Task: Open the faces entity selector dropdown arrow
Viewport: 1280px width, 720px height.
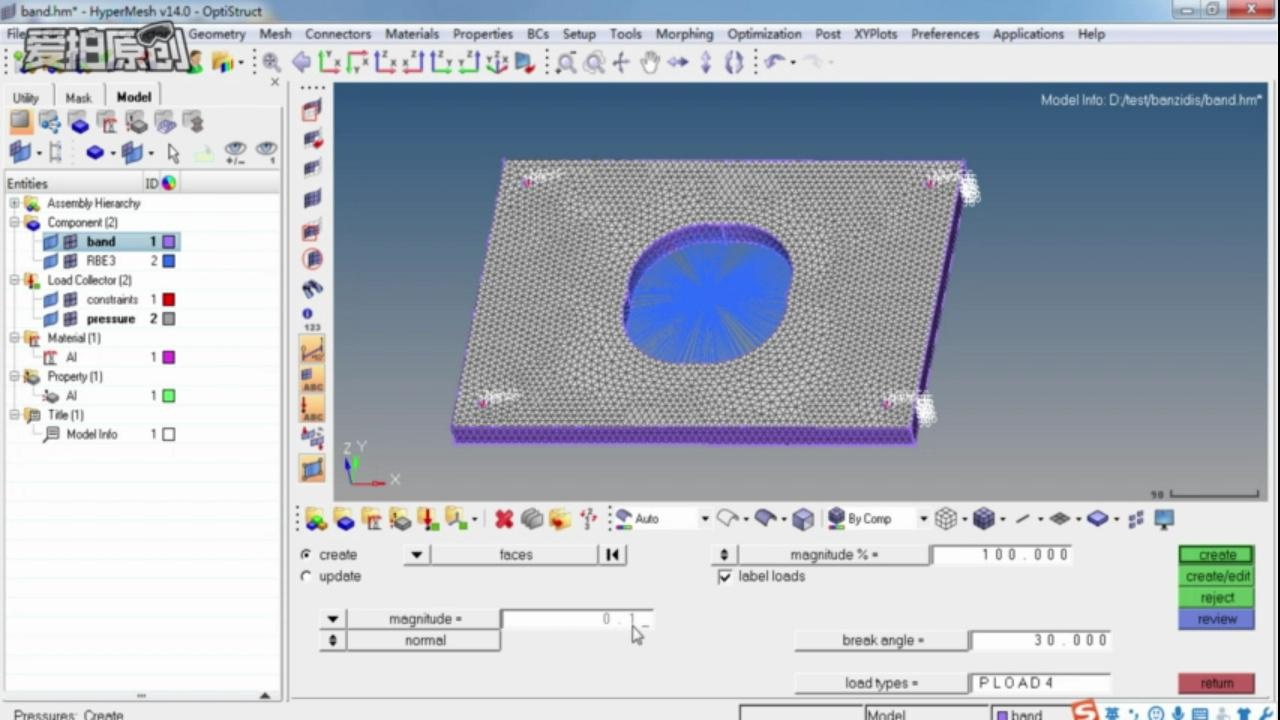Action: pyautogui.click(x=417, y=555)
